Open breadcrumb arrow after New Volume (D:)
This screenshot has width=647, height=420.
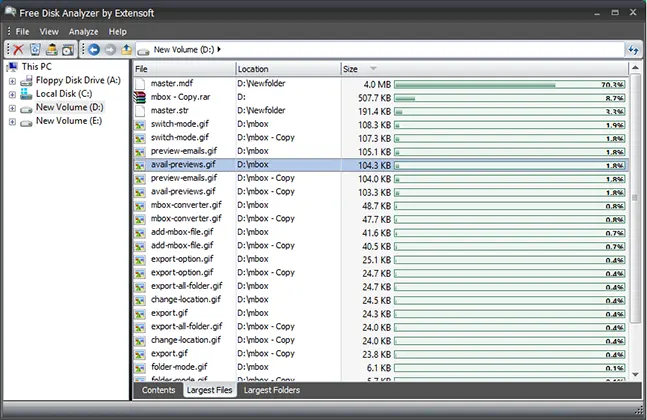click(219, 50)
